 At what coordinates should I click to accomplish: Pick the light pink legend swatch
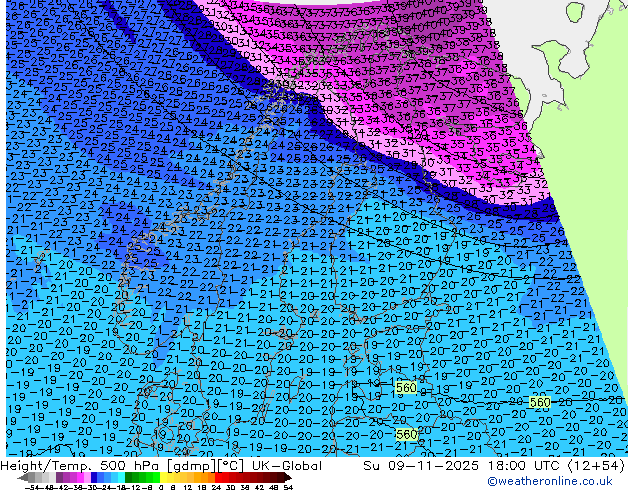click(87, 477)
